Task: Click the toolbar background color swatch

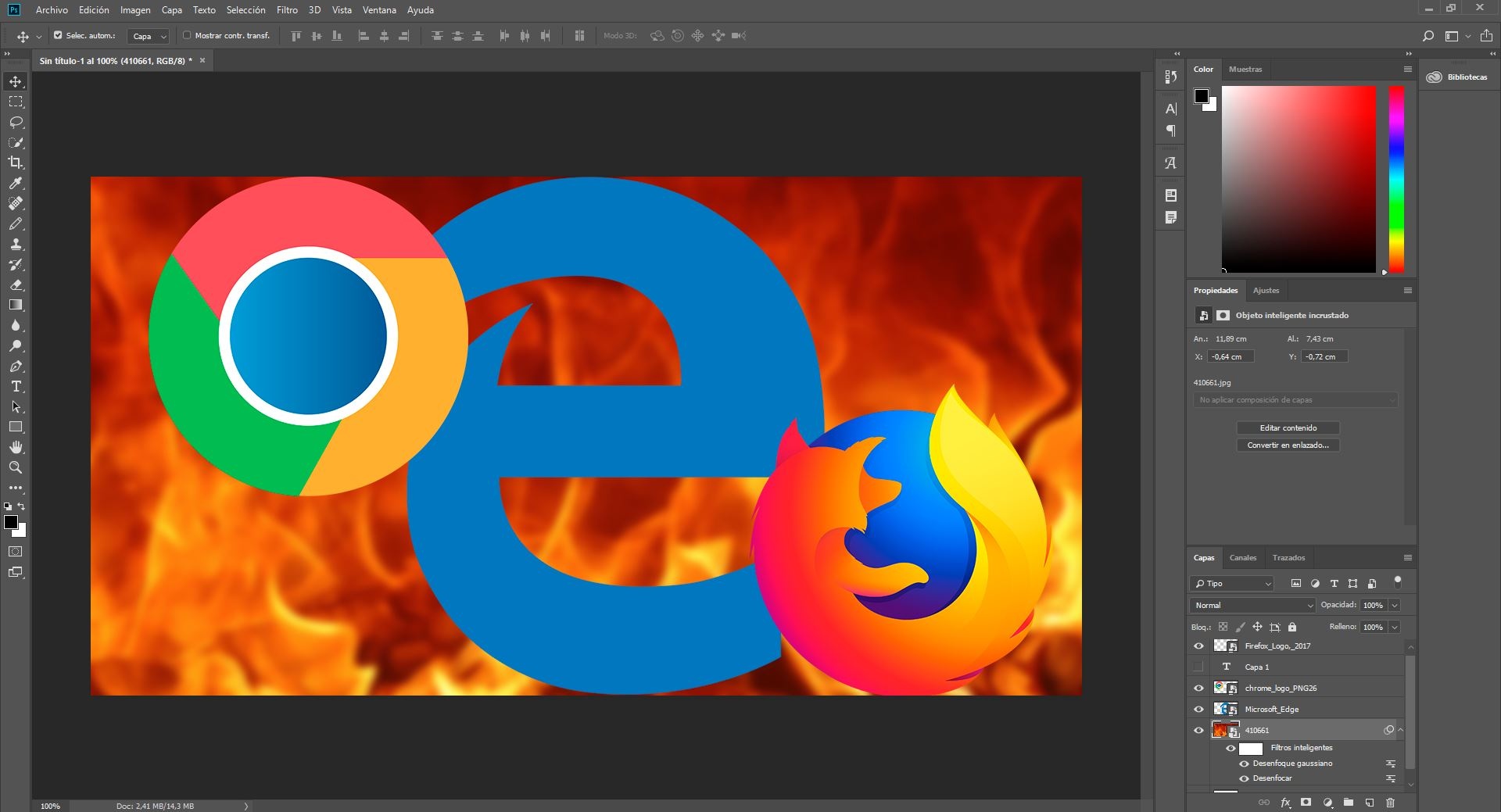Action: (19, 530)
